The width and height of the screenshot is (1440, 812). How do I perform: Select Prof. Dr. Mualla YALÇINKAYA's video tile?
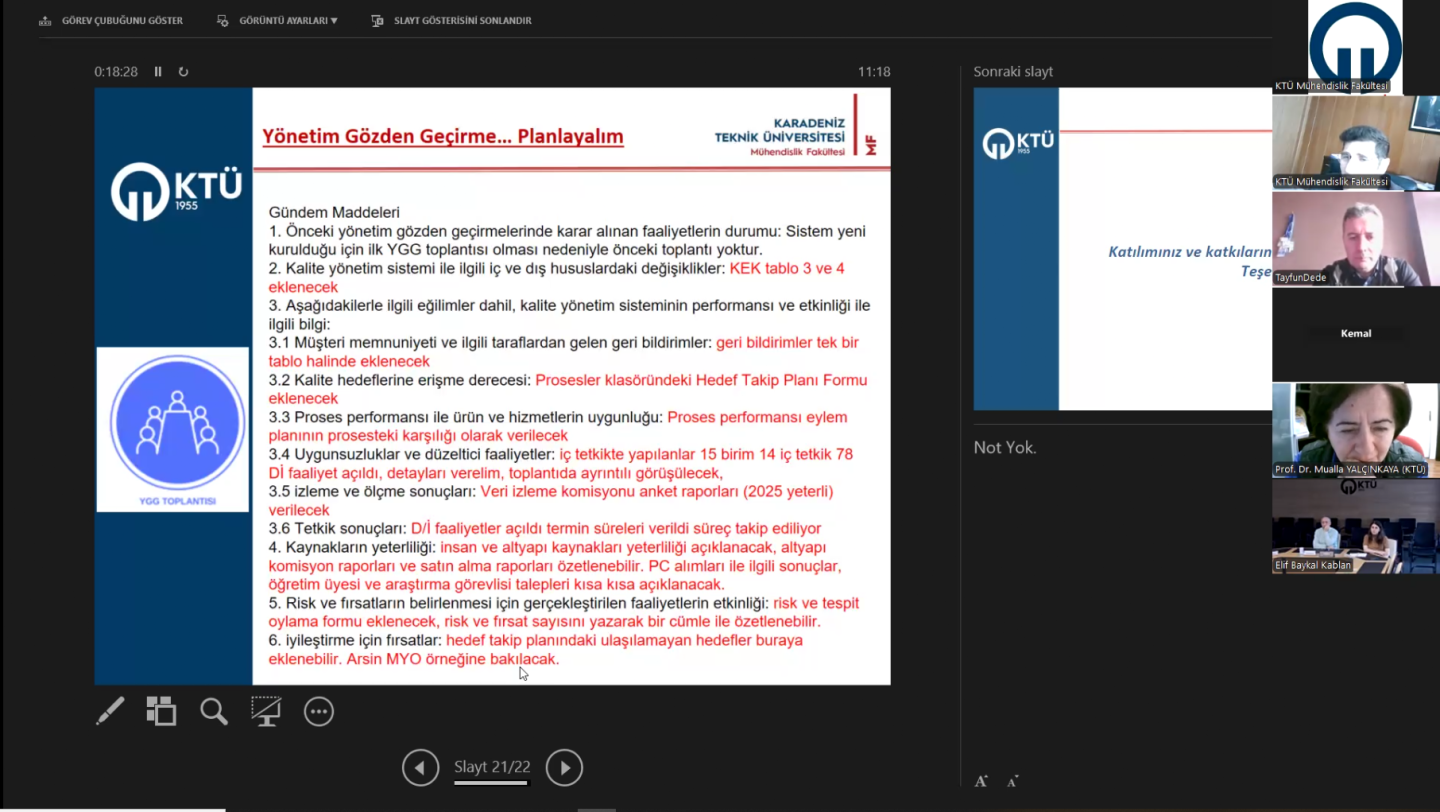coord(1354,430)
